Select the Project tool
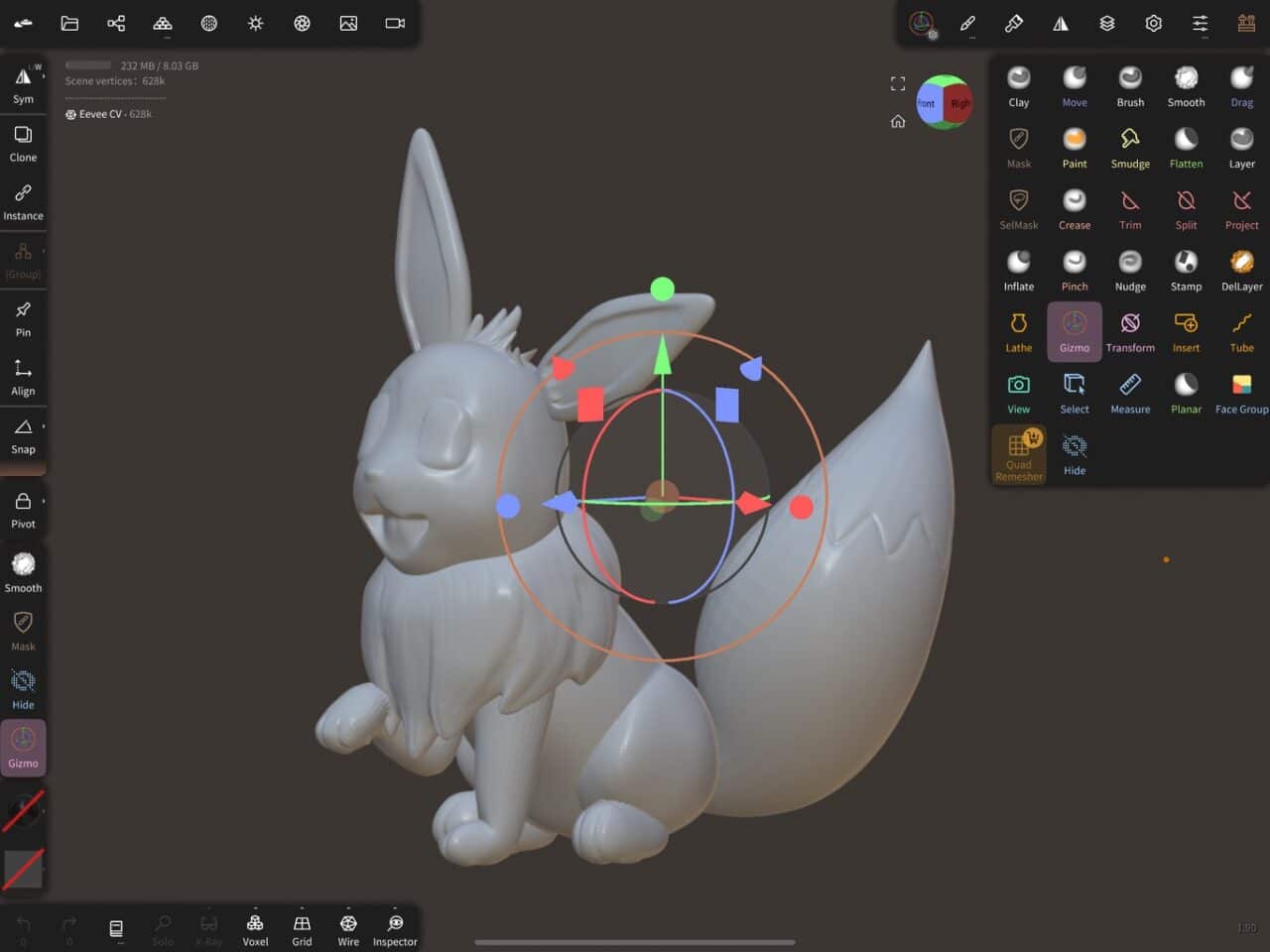Image resolution: width=1270 pixels, height=952 pixels. pos(1241,209)
